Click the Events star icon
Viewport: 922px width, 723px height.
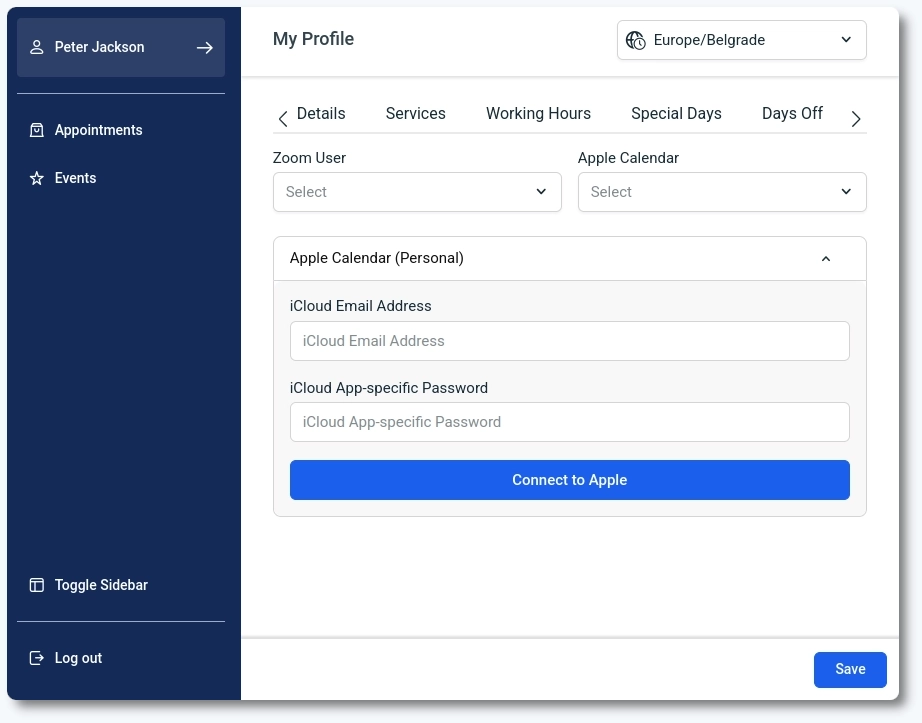point(37,178)
